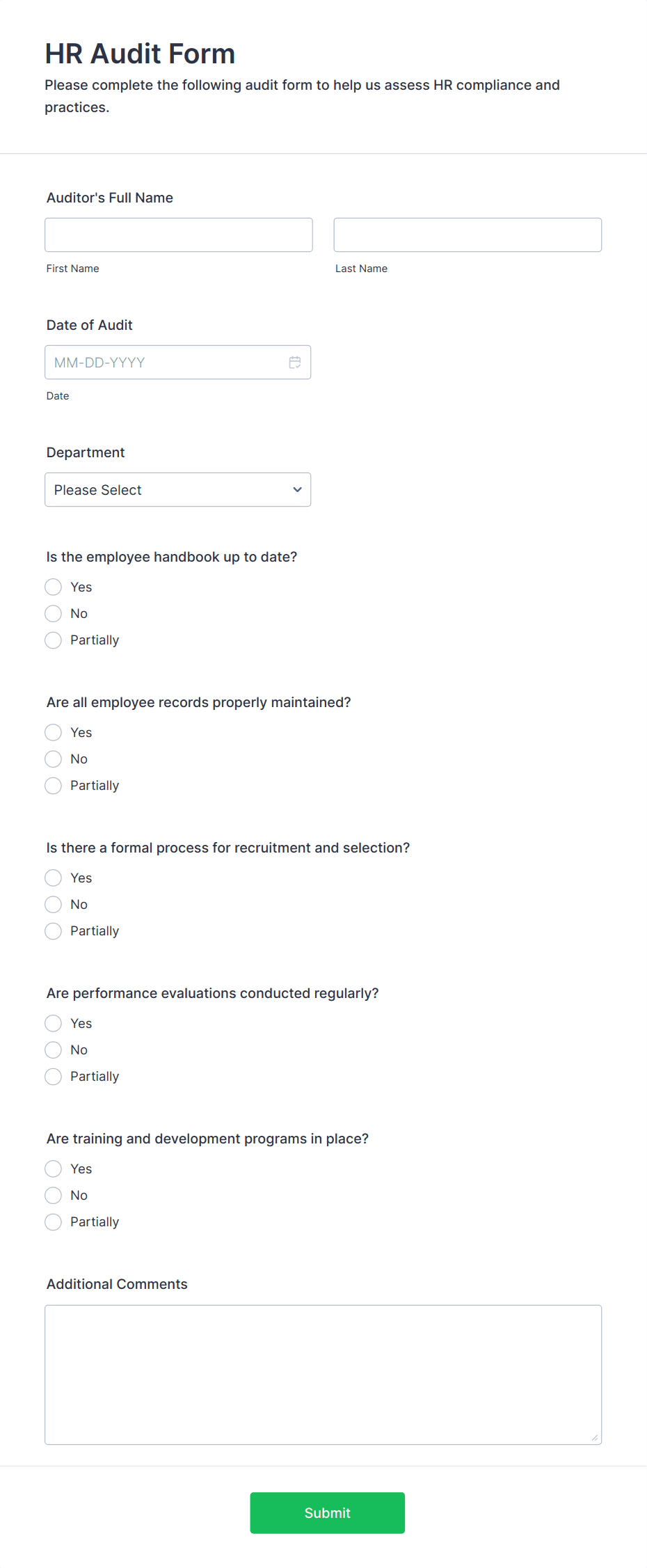This screenshot has width=647, height=1568.
Task: Choose Partially for employee handbook question
Action: (x=53, y=640)
